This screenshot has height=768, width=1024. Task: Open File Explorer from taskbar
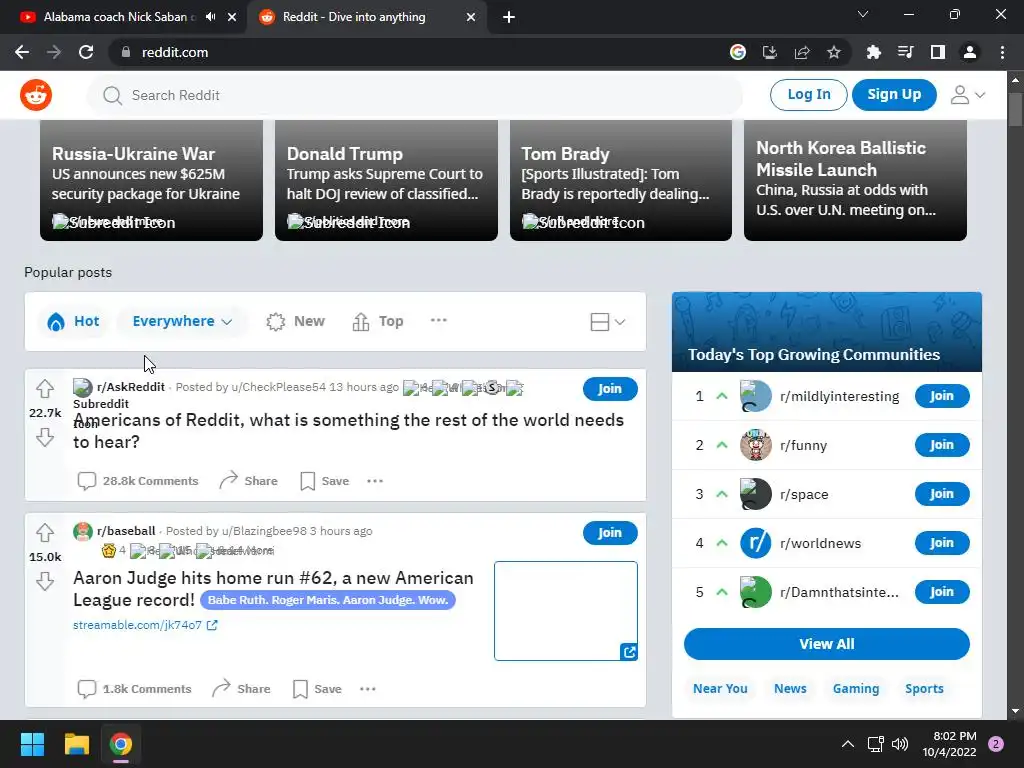click(x=76, y=744)
